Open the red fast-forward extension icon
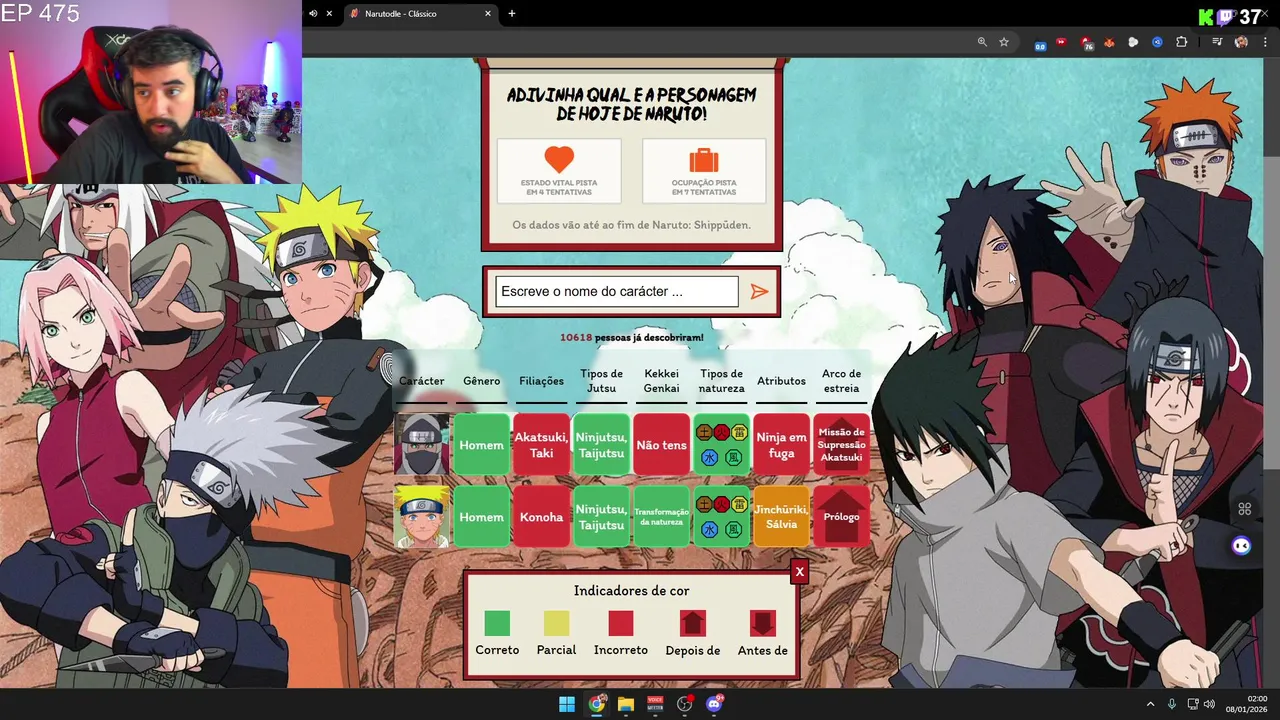 pos(1062,42)
